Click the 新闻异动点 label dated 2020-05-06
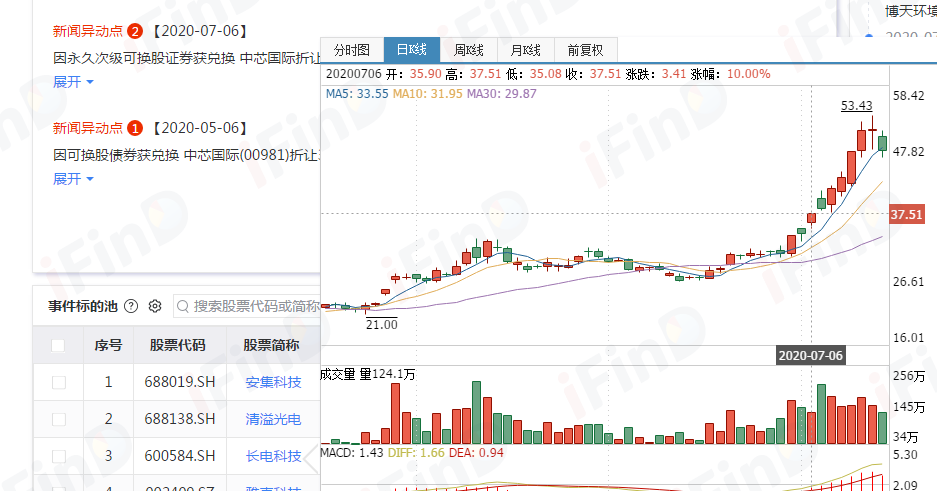Viewport: 937px width, 491px height. 88,128
